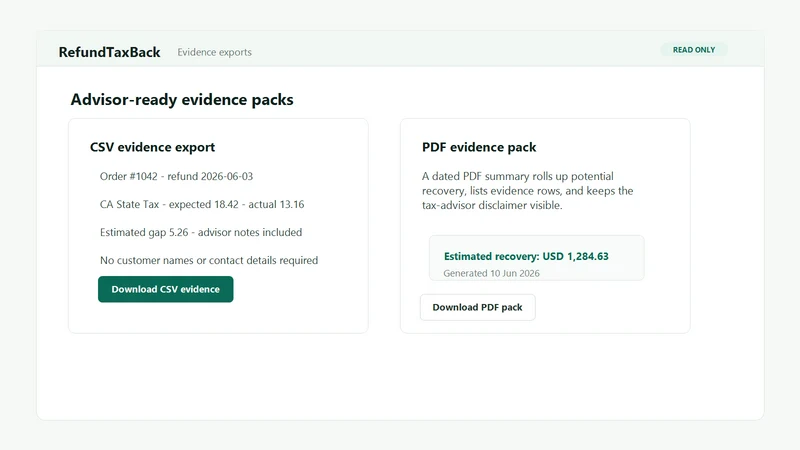Select the Order #1042 refund row
Image resolution: width=800 pixels, height=450 pixels.
pyautogui.click(x=177, y=176)
